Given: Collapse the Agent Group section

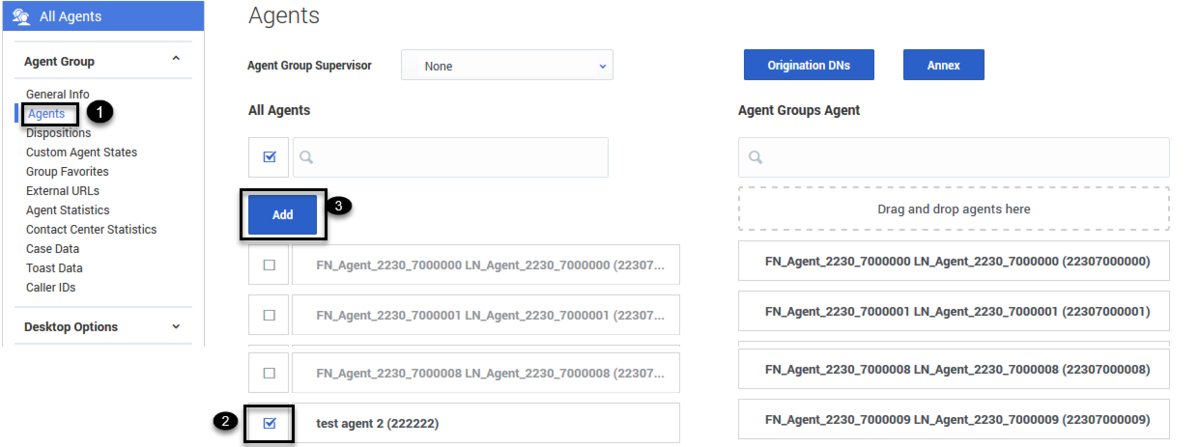Looking at the screenshot, I should pyautogui.click(x=176, y=60).
